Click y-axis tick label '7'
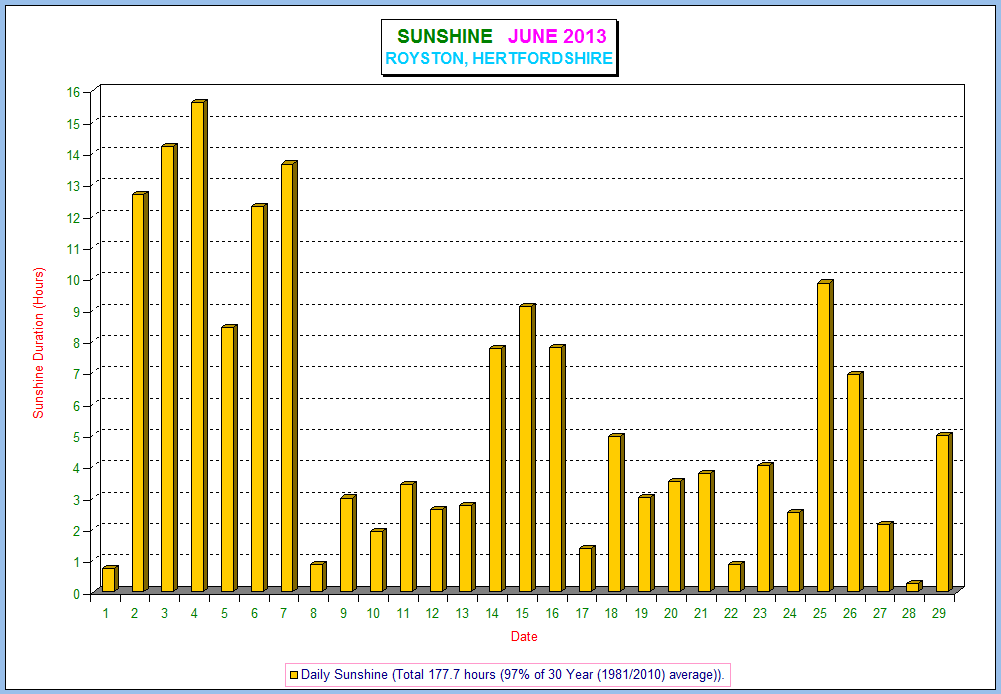 pyautogui.click(x=77, y=374)
